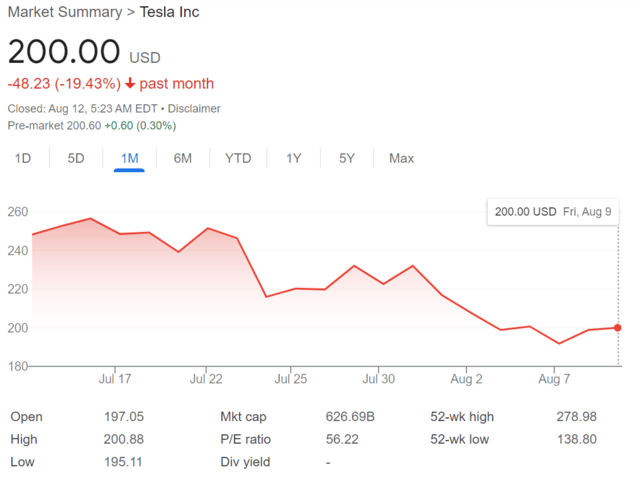Open the 1Y chart range
Screen dimensions: 640x477
coord(293,158)
